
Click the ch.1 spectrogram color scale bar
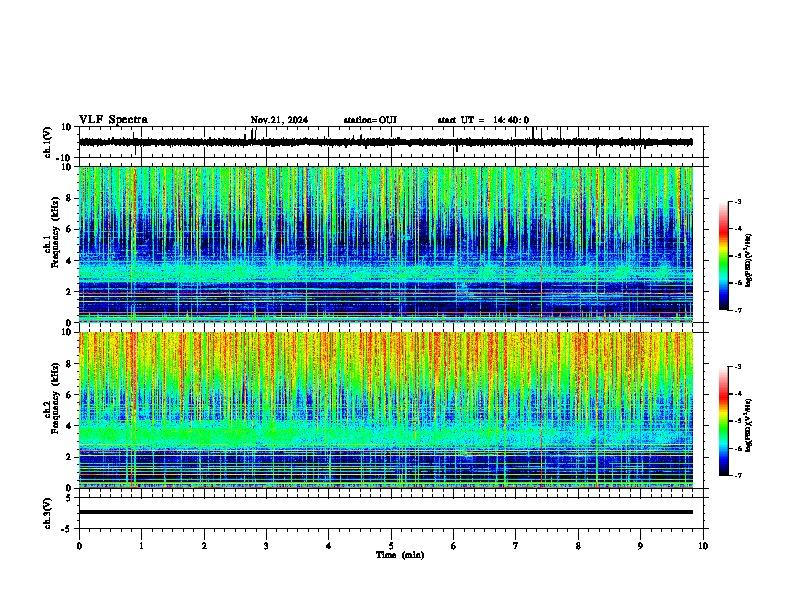point(724,256)
